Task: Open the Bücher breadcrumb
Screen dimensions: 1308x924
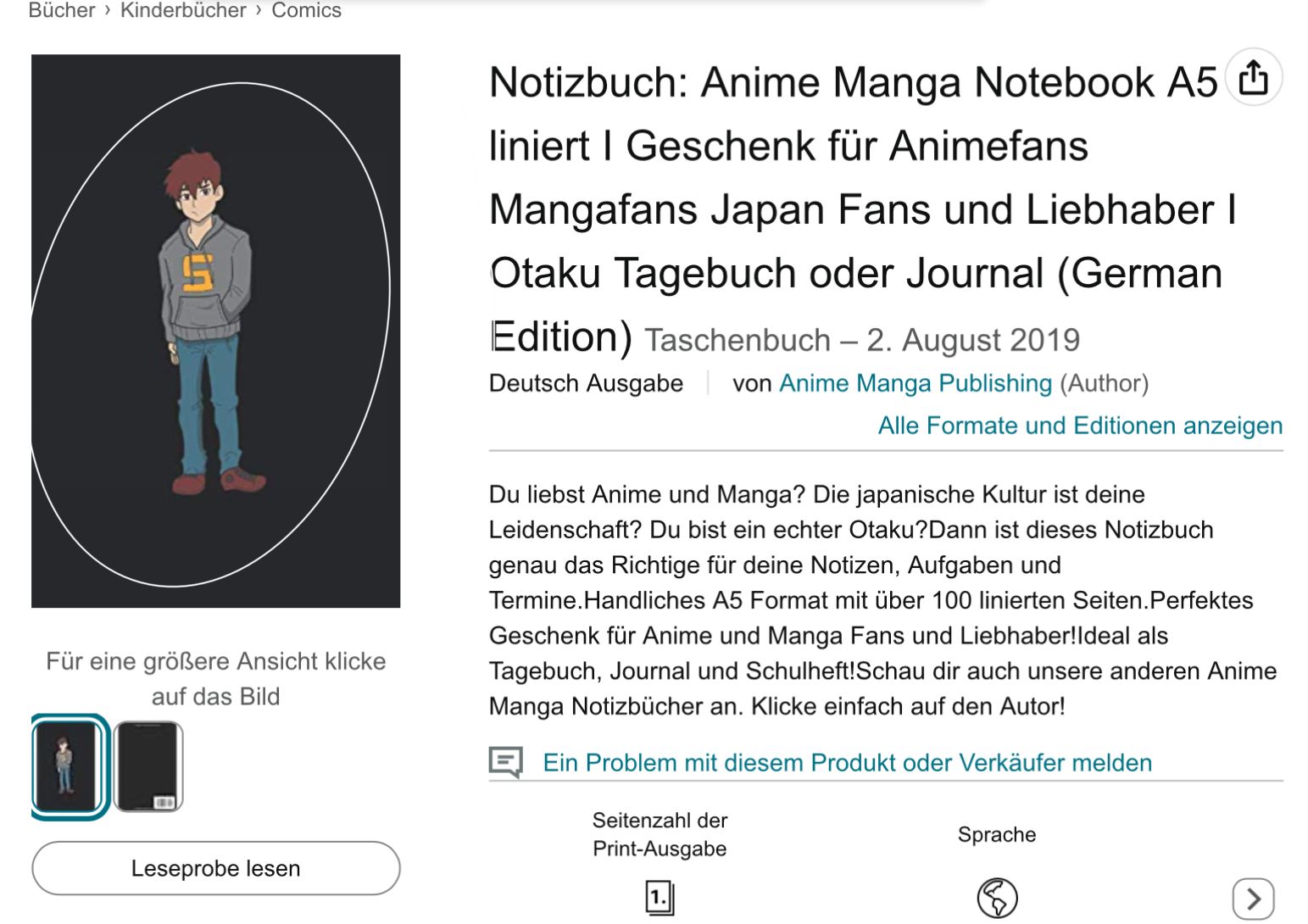Action: point(61,11)
